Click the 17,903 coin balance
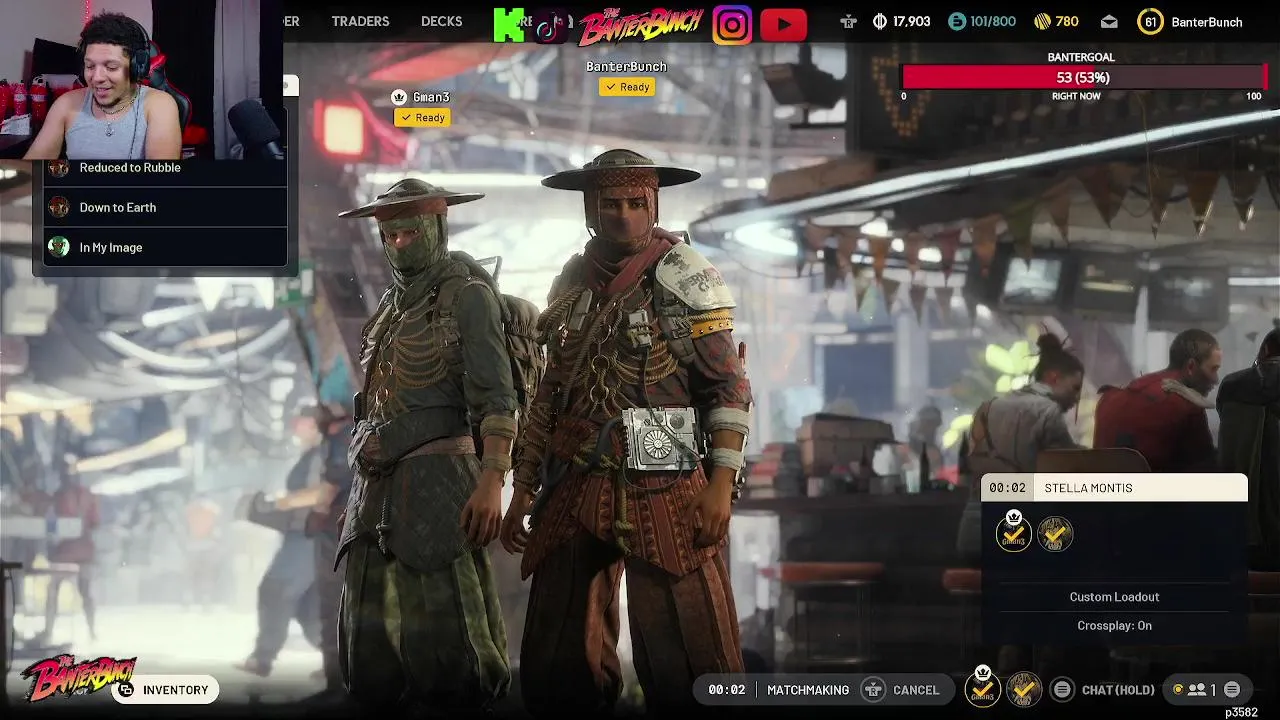 tap(912, 22)
